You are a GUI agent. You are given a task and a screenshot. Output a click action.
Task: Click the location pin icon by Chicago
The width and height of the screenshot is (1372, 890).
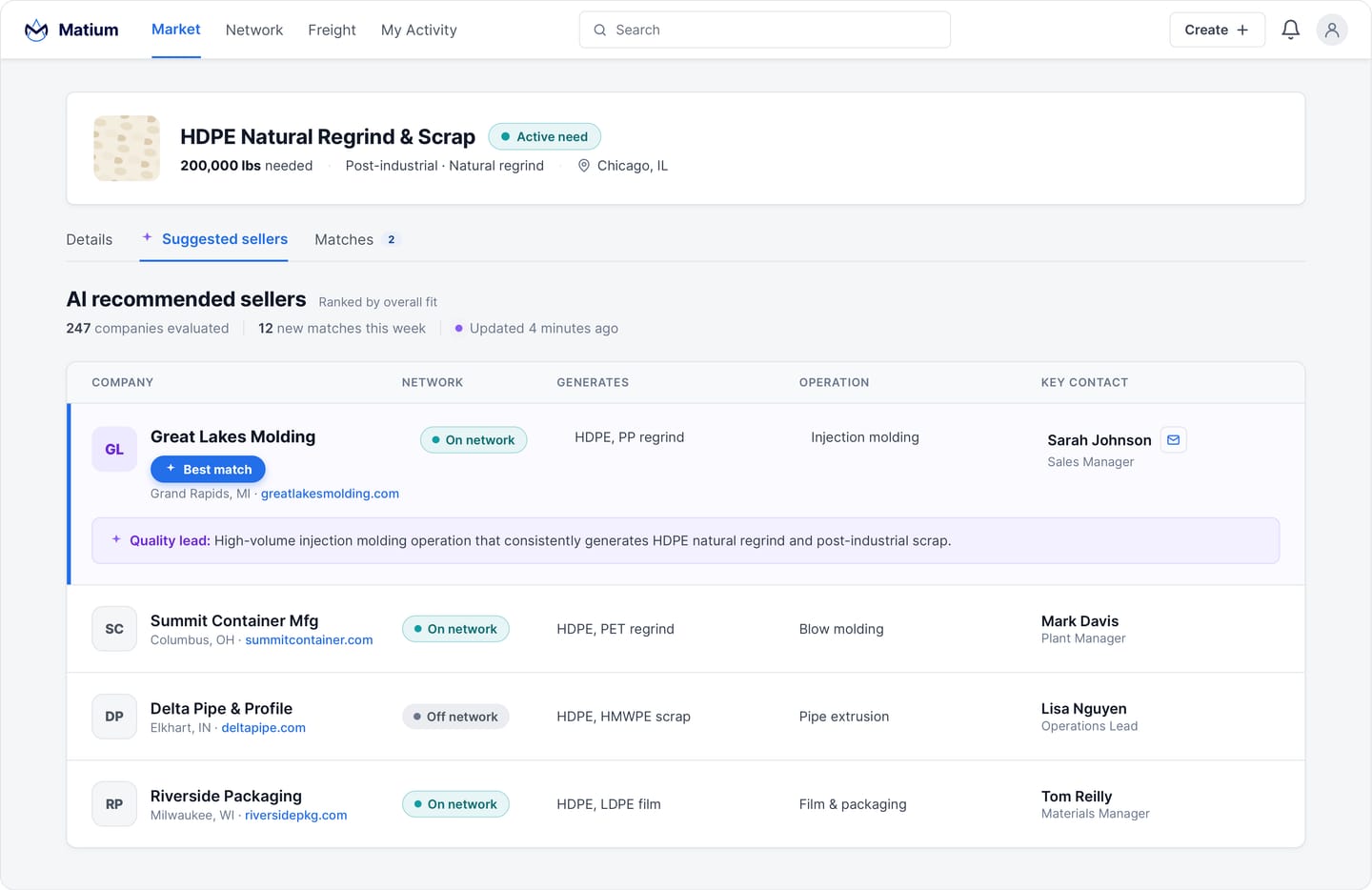point(584,166)
